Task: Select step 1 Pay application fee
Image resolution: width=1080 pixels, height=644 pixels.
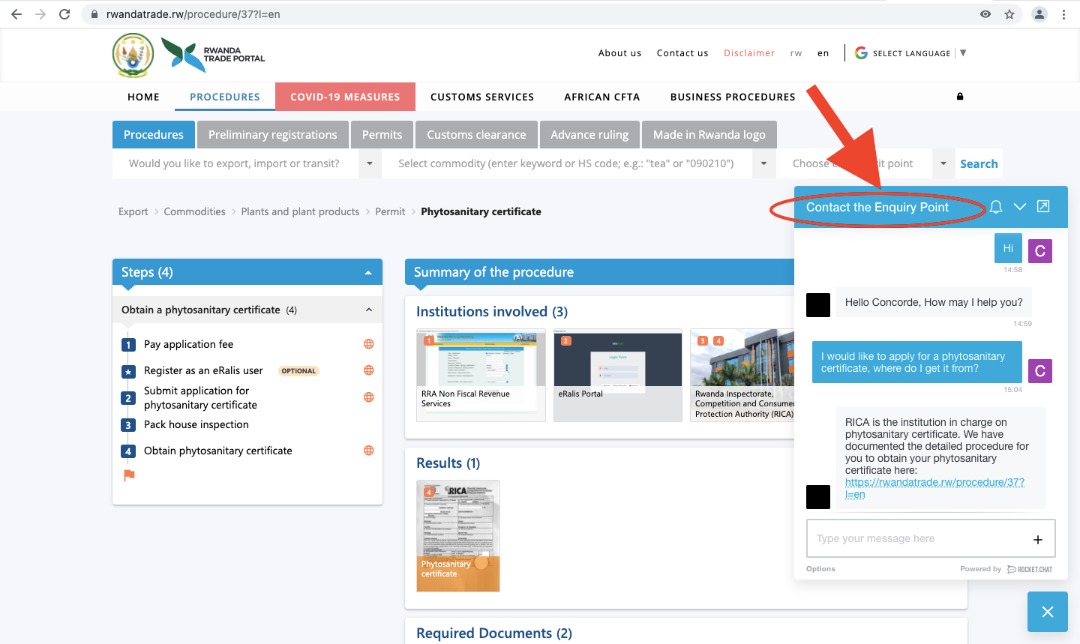Action: click(x=188, y=344)
